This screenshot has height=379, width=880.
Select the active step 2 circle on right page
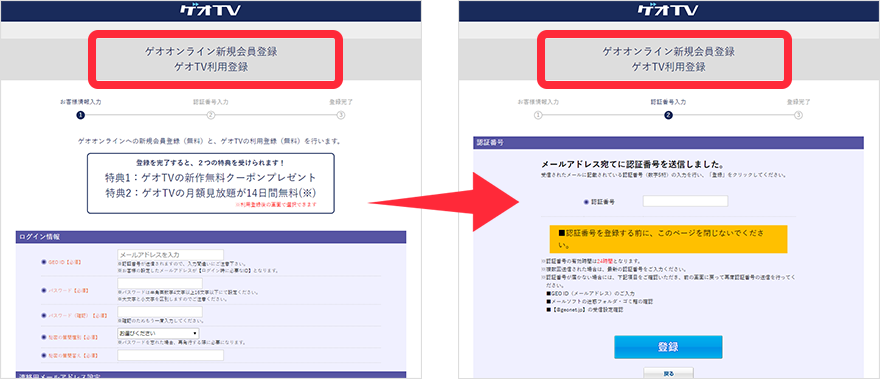click(668, 115)
